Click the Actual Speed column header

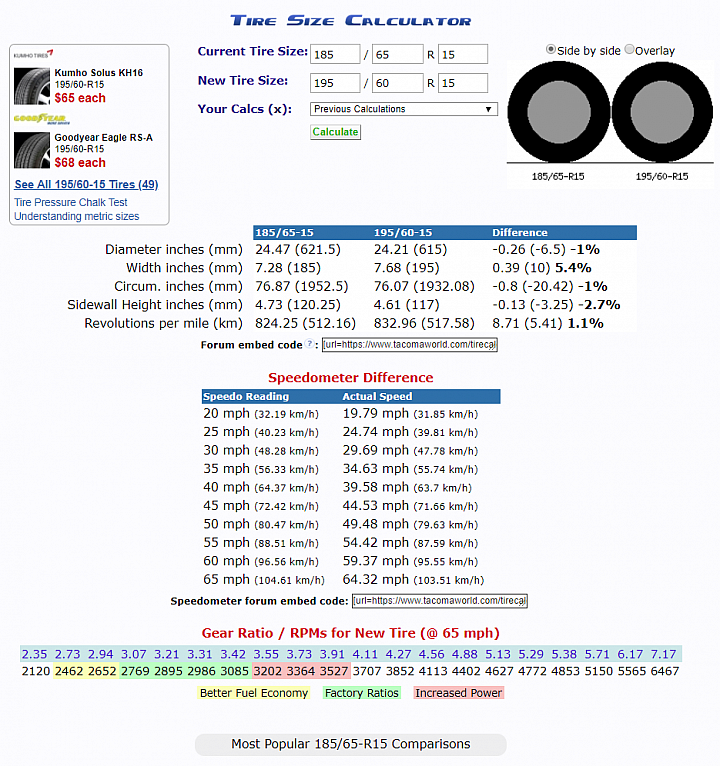point(377,396)
